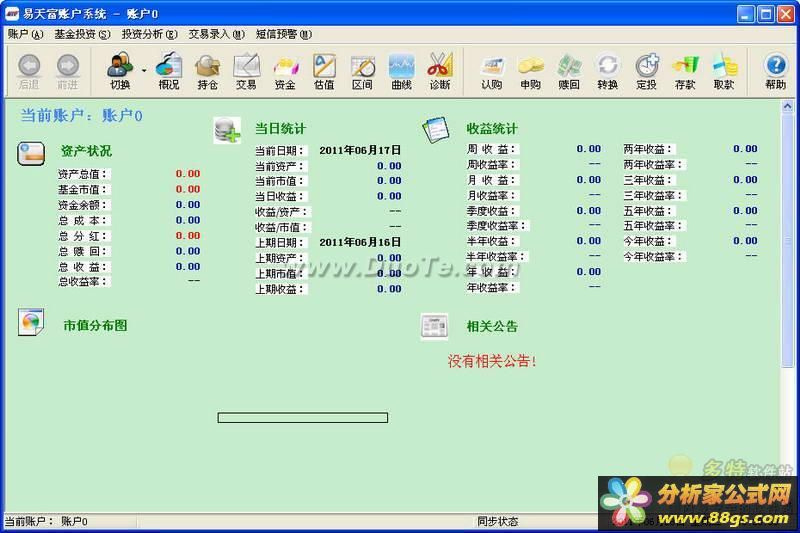The width and height of the screenshot is (800, 533).
Task: Click the 五年收益率 label
Action: pyautogui.click(x=654, y=226)
